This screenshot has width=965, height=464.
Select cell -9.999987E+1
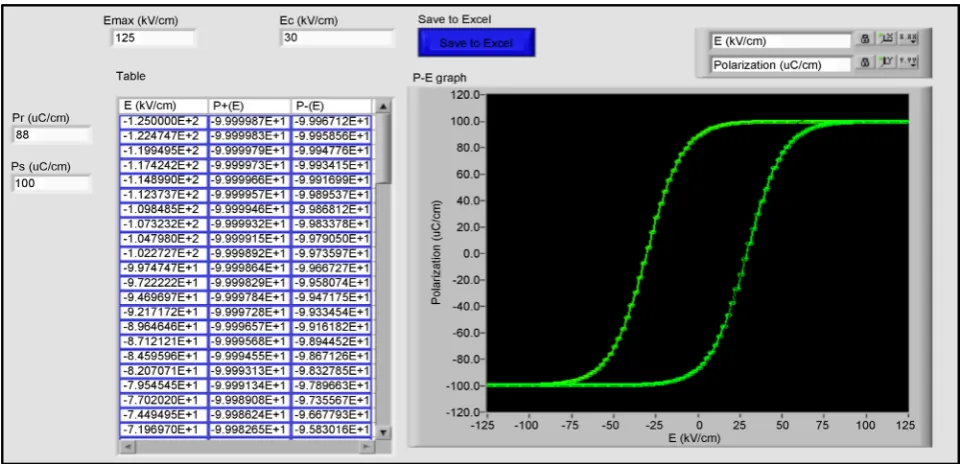(x=249, y=121)
